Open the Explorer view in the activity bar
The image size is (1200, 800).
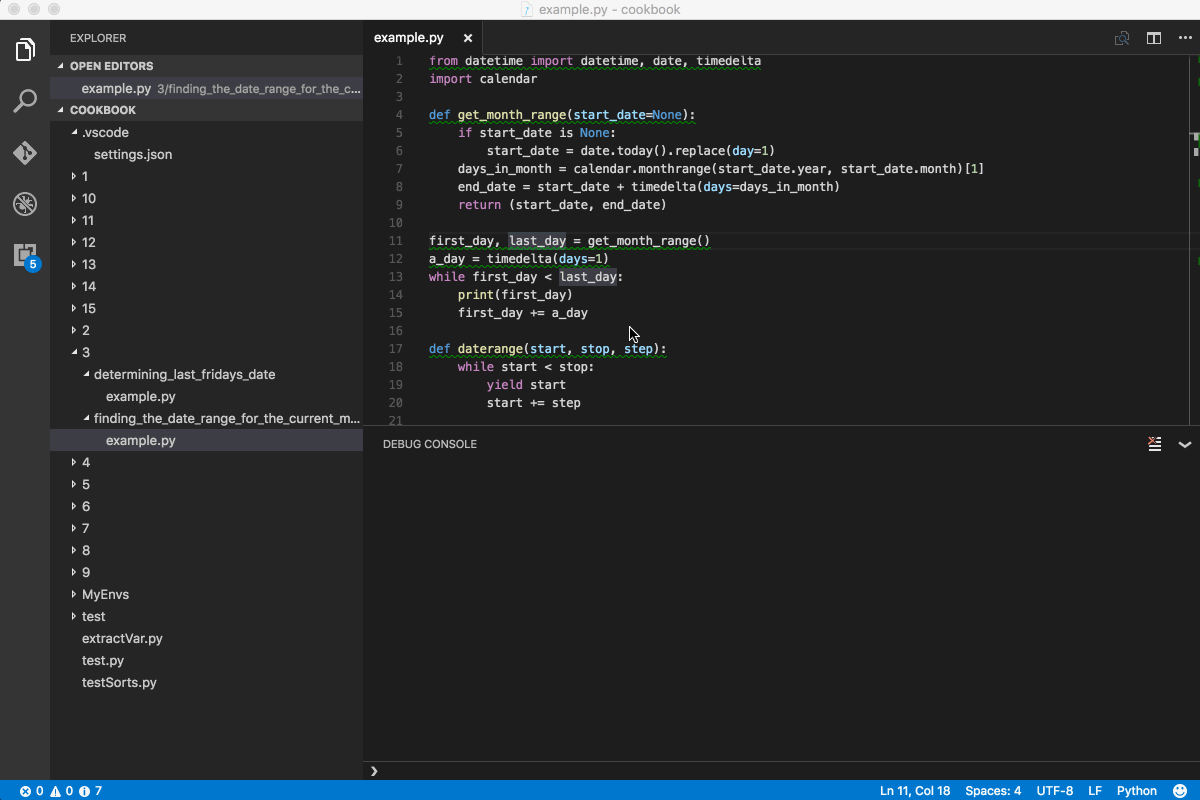coord(24,48)
